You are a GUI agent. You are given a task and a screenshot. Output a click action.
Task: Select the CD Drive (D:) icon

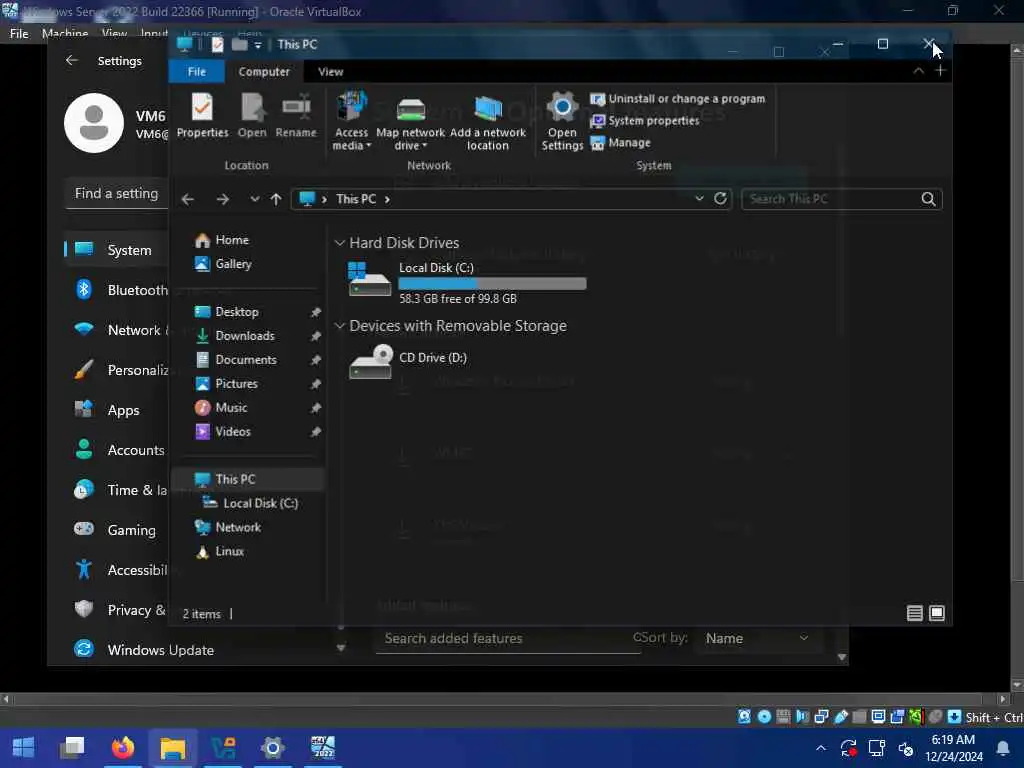(x=370, y=362)
